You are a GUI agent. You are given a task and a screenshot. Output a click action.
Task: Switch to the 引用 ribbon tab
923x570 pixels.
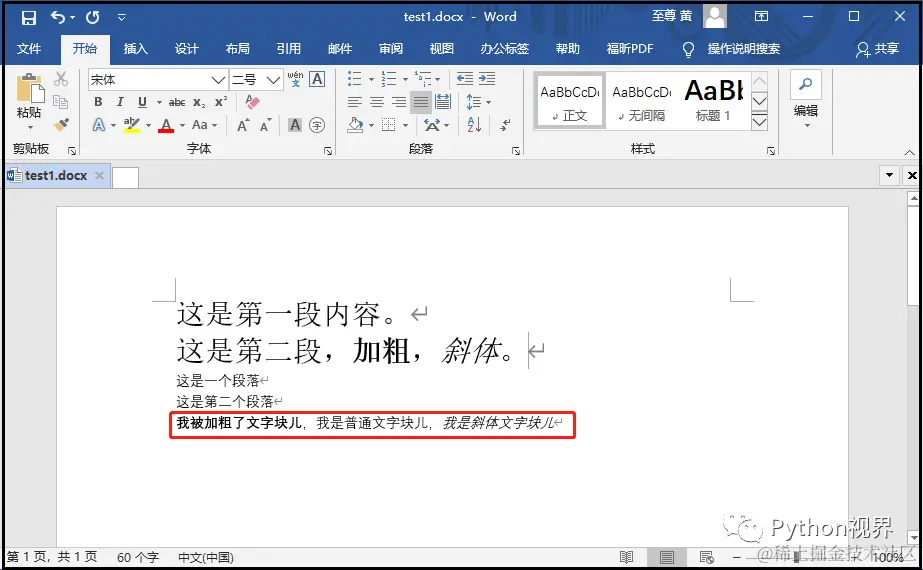(288, 48)
